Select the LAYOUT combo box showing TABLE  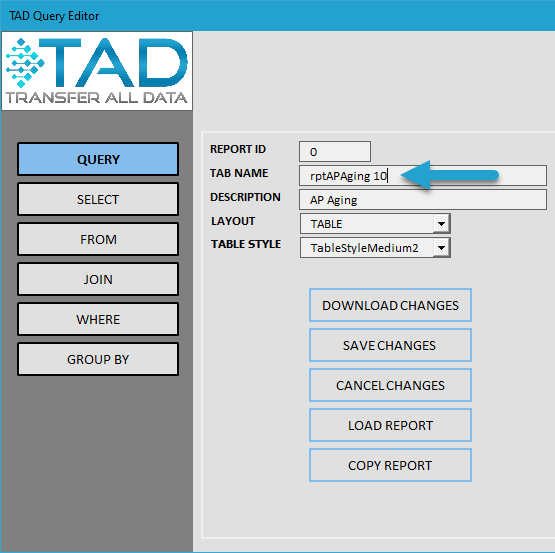pyautogui.click(x=375, y=223)
